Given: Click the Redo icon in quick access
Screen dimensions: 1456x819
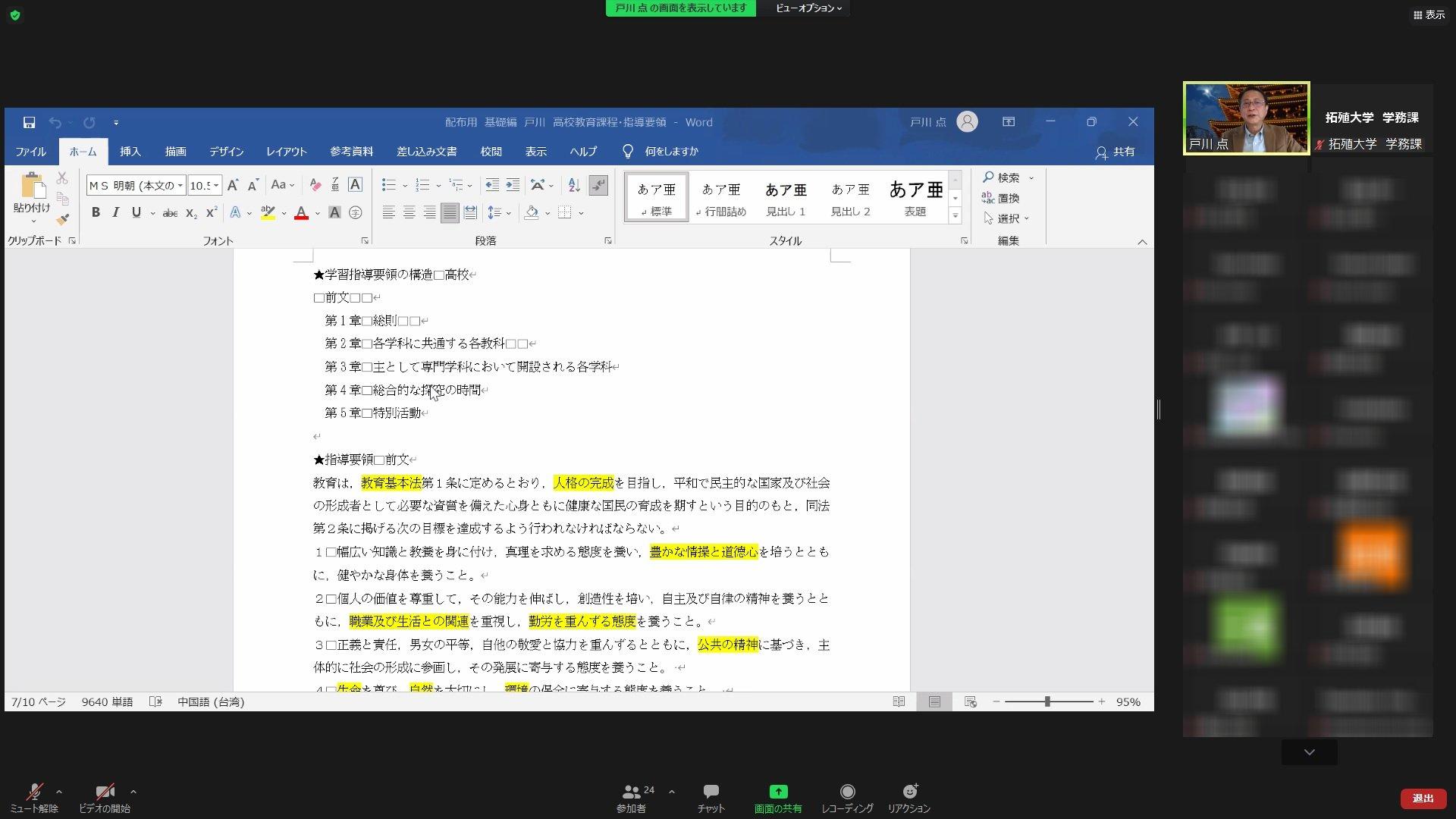Looking at the screenshot, I should [x=89, y=122].
